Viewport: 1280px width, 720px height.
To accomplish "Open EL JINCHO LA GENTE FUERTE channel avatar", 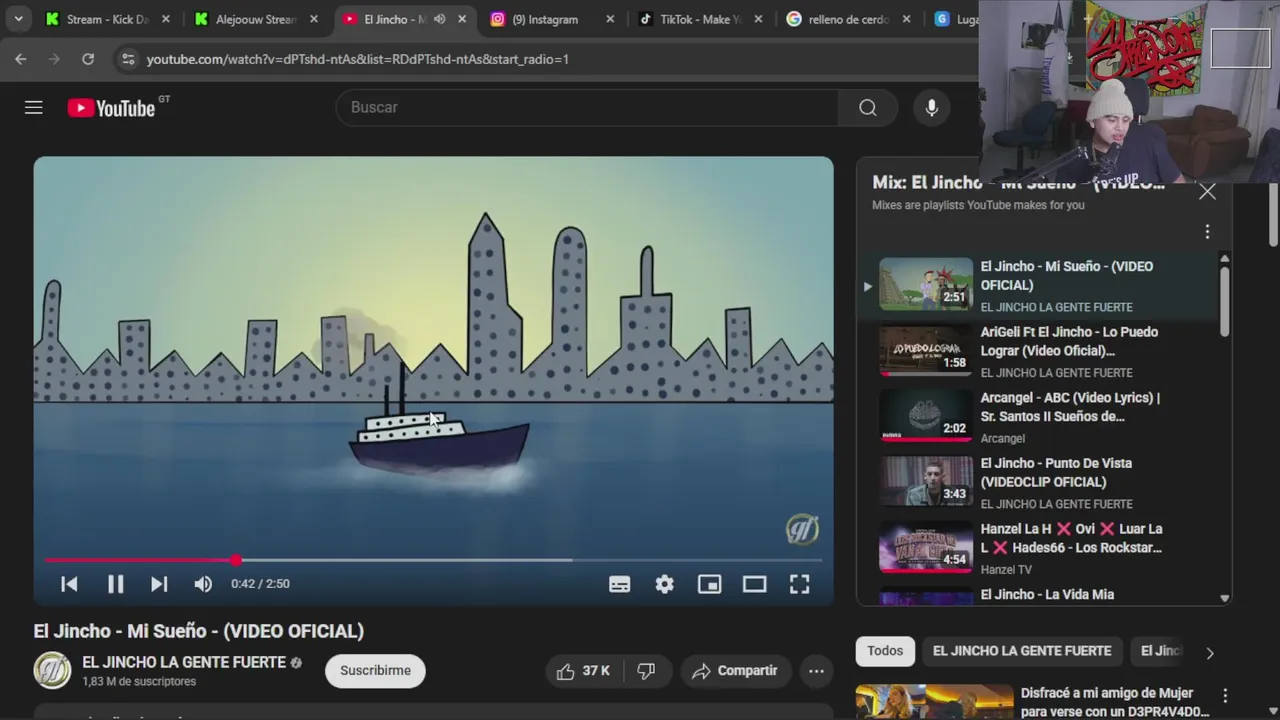I will pyautogui.click(x=52, y=670).
